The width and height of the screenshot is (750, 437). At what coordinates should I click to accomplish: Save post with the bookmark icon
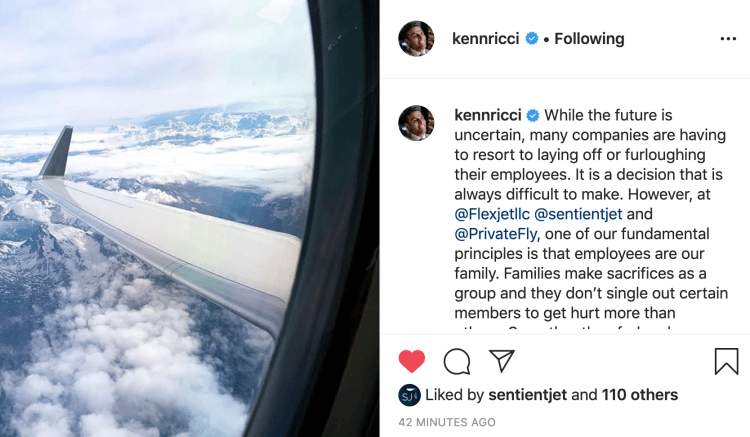pos(727,361)
